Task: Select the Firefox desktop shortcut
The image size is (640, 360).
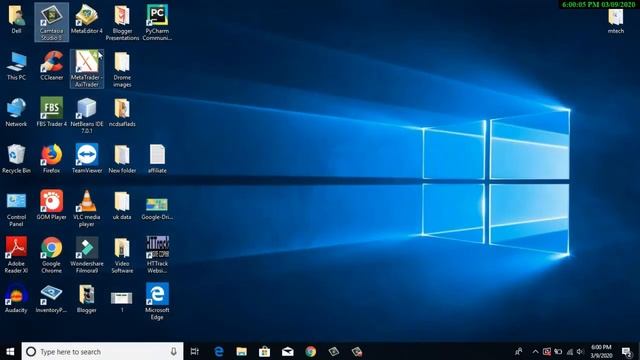Action: [51, 159]
